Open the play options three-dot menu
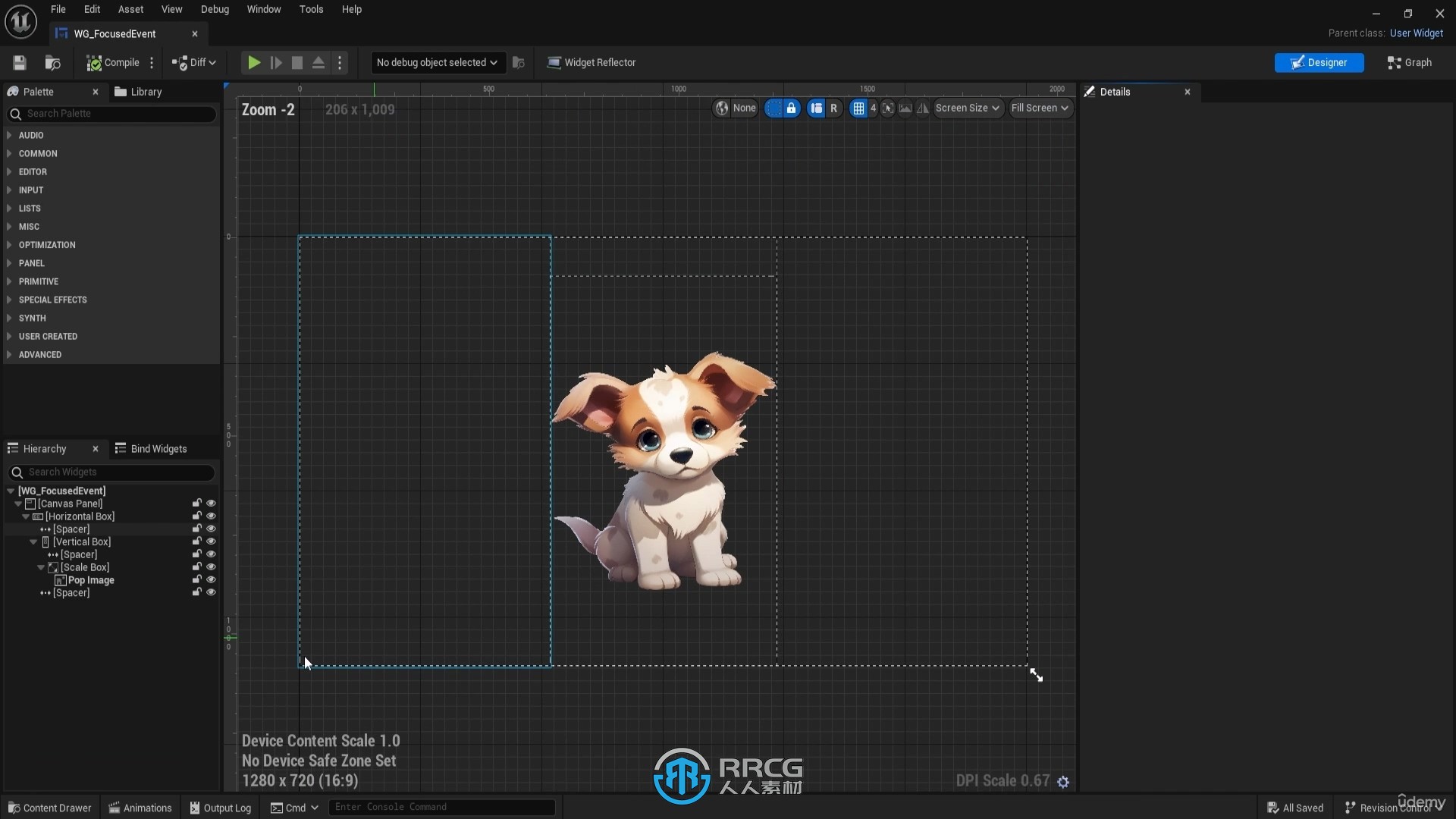Viewport: 1456px width, 819px height. point(340,62)
